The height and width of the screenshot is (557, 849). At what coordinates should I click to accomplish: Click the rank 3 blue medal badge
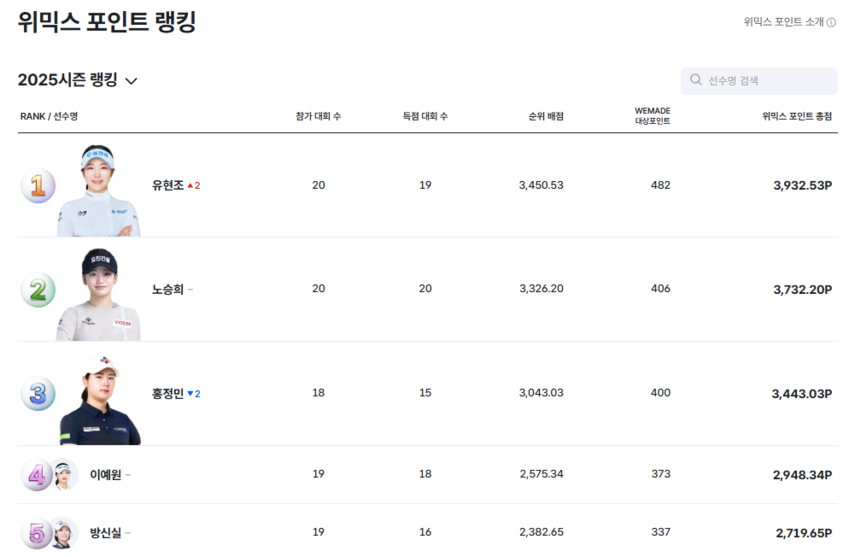pos(37,393)
